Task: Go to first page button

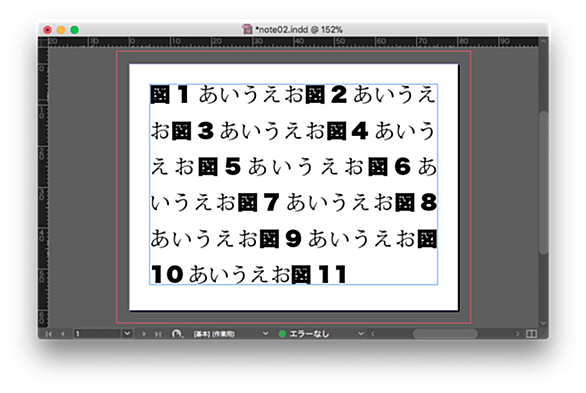Action: (49, 334)
